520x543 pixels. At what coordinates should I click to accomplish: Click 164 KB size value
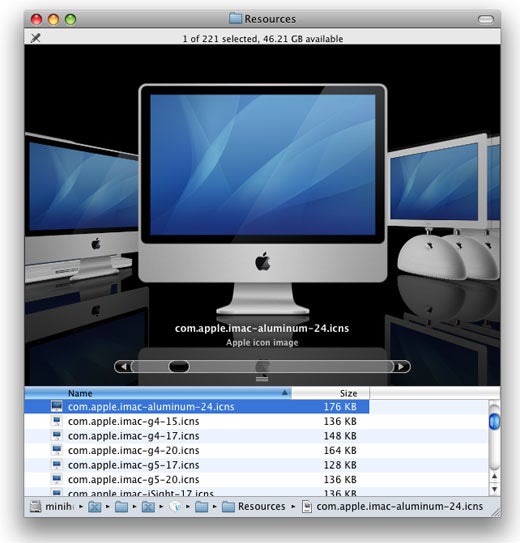(x=340, y=450)
